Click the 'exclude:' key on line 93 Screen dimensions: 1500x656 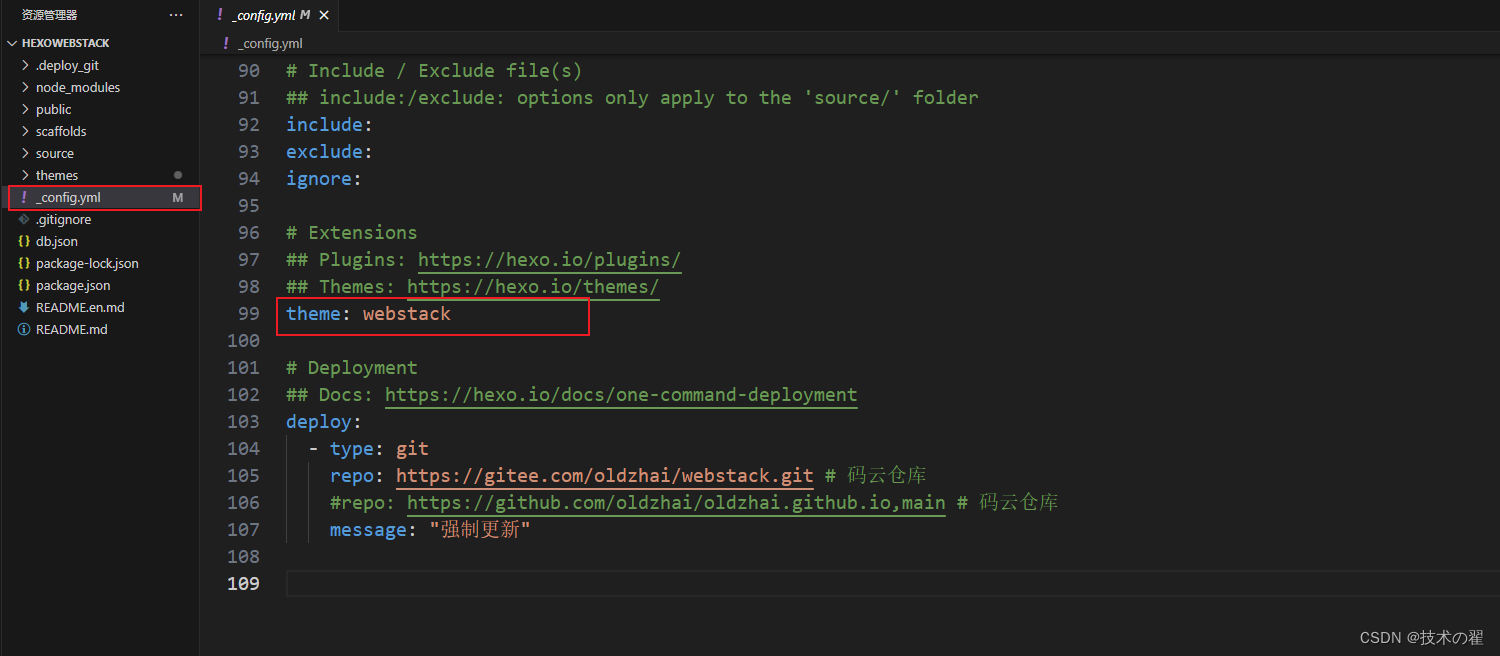329,151
